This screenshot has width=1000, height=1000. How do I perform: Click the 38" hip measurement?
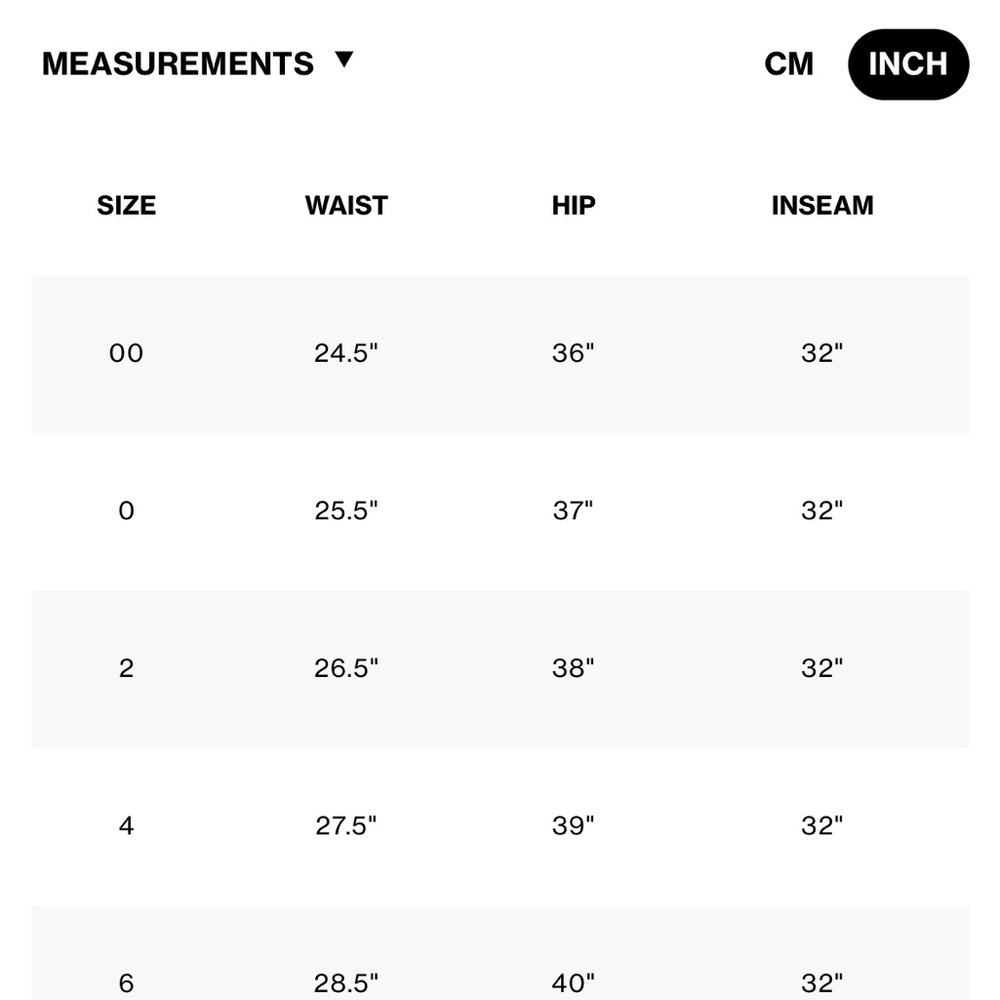click(573, 668)
